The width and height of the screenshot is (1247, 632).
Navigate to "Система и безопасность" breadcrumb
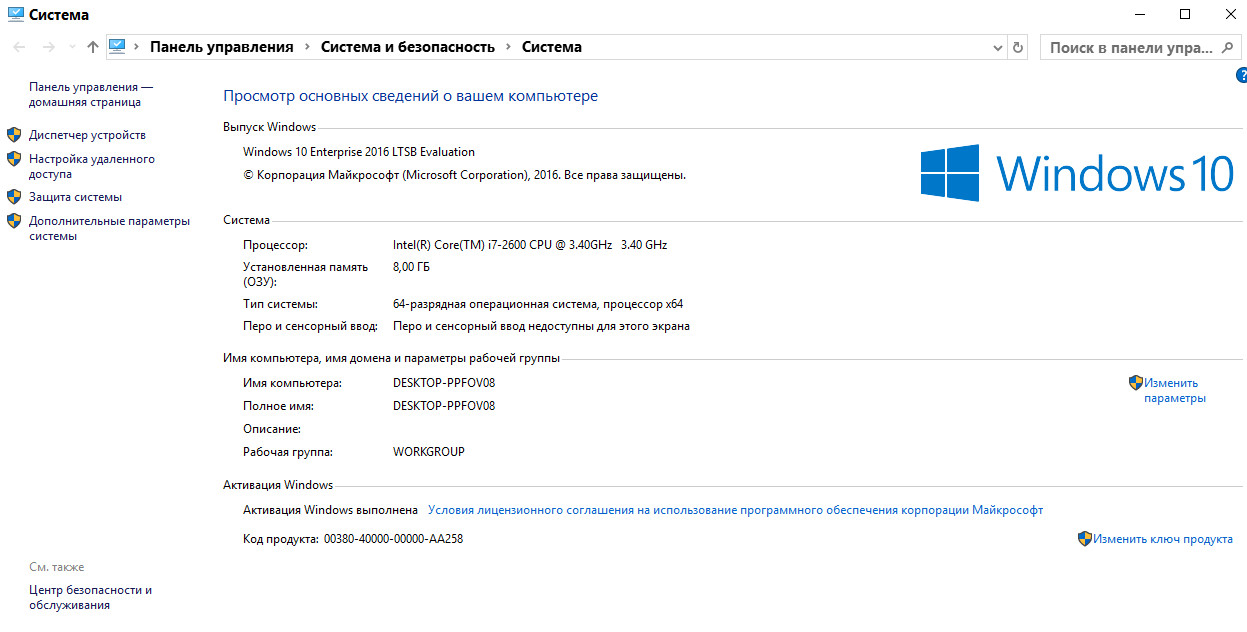click(407, 47)
